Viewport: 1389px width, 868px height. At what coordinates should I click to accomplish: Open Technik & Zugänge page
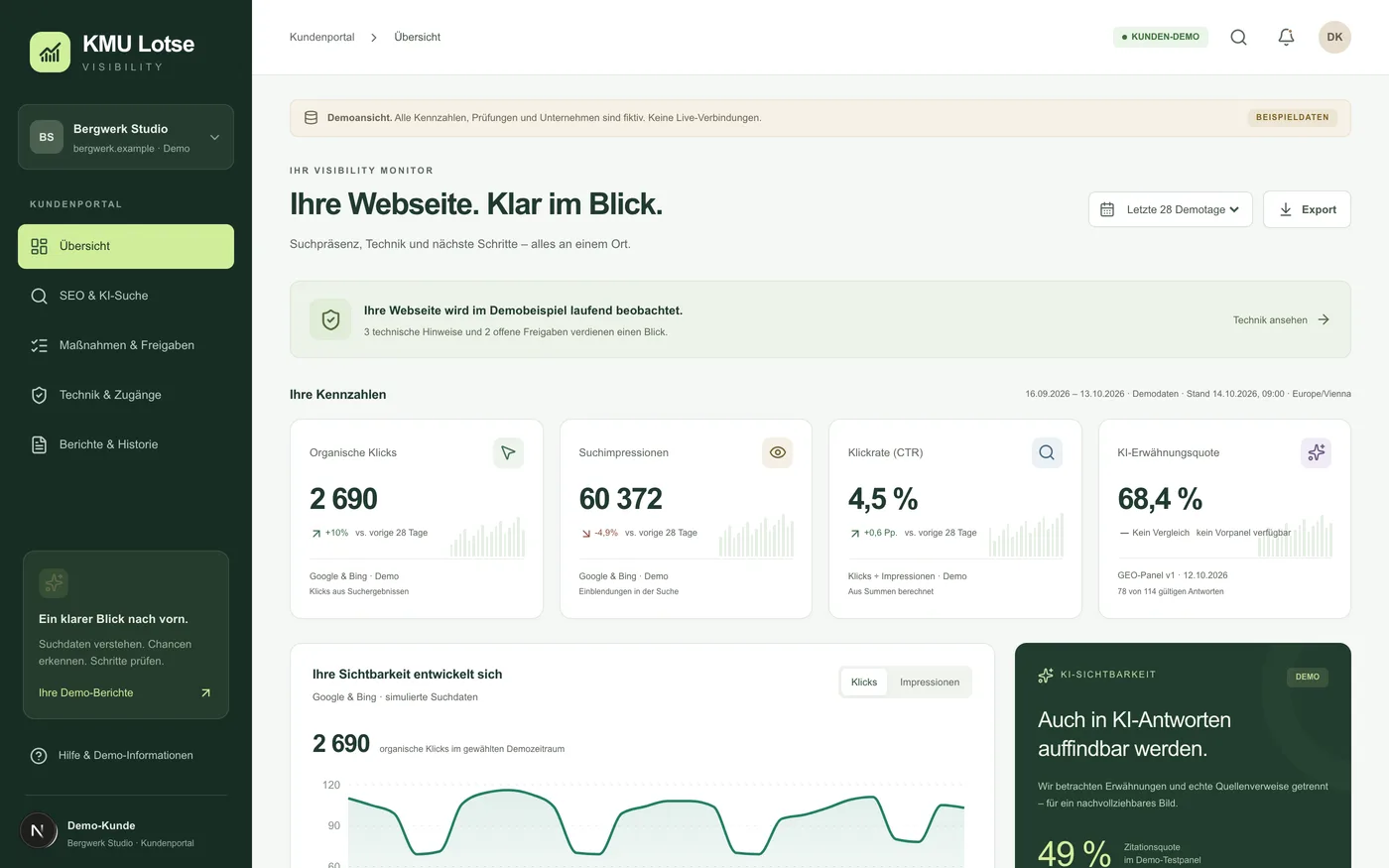tap(126, 395)
